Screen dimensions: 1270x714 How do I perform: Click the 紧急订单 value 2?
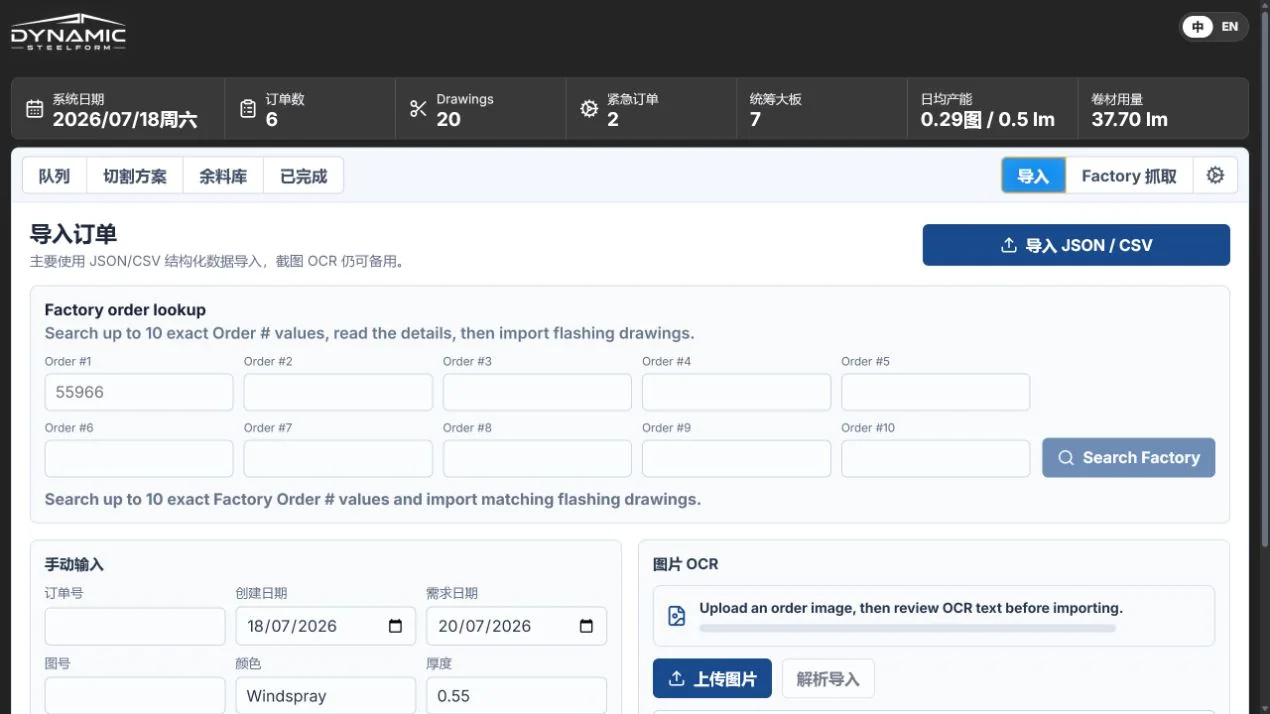coord(613,120)
